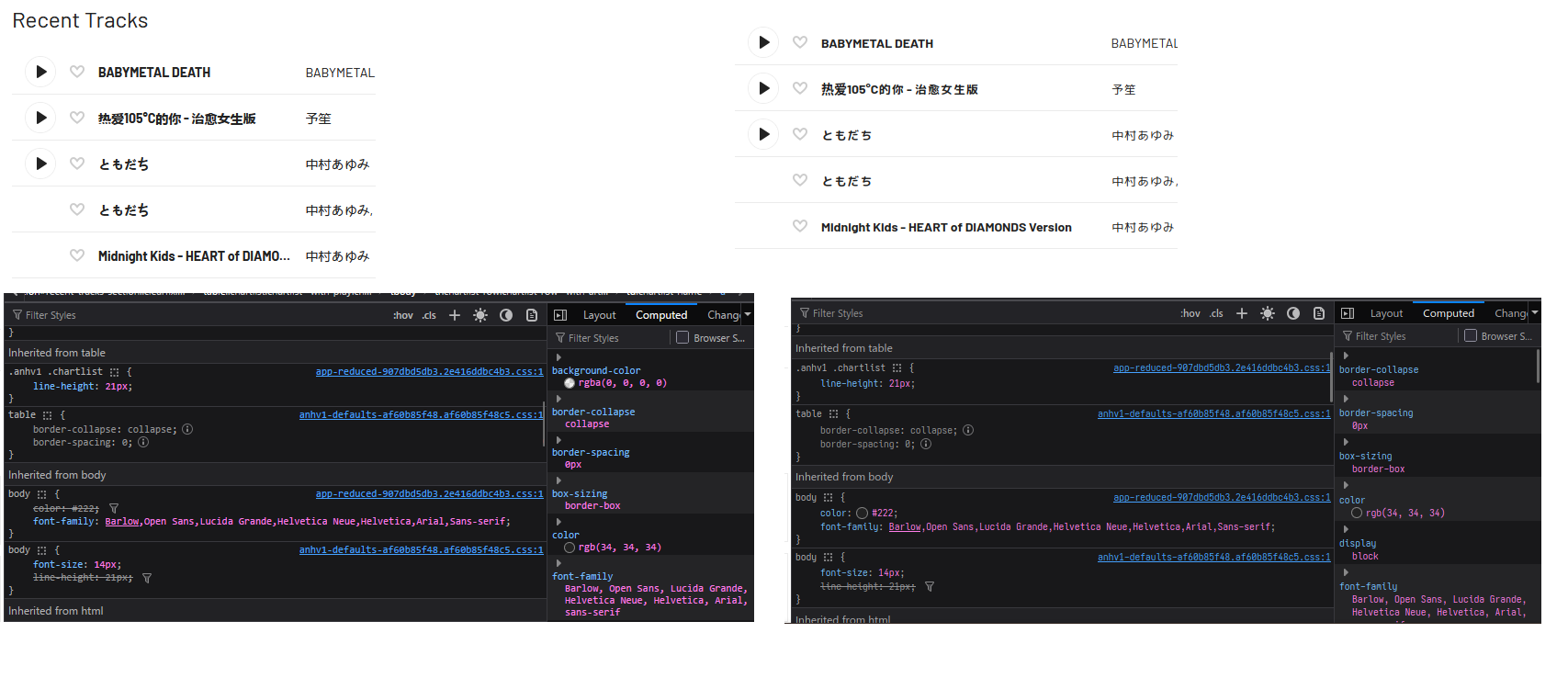Screen dimensions: 1568x678
Task: Toggle dark color scheme simulation, left DevTools
Action: [506, 315]
